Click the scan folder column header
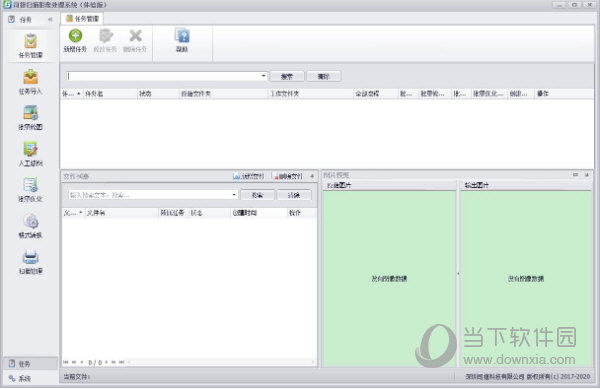 tap(223, 94)
